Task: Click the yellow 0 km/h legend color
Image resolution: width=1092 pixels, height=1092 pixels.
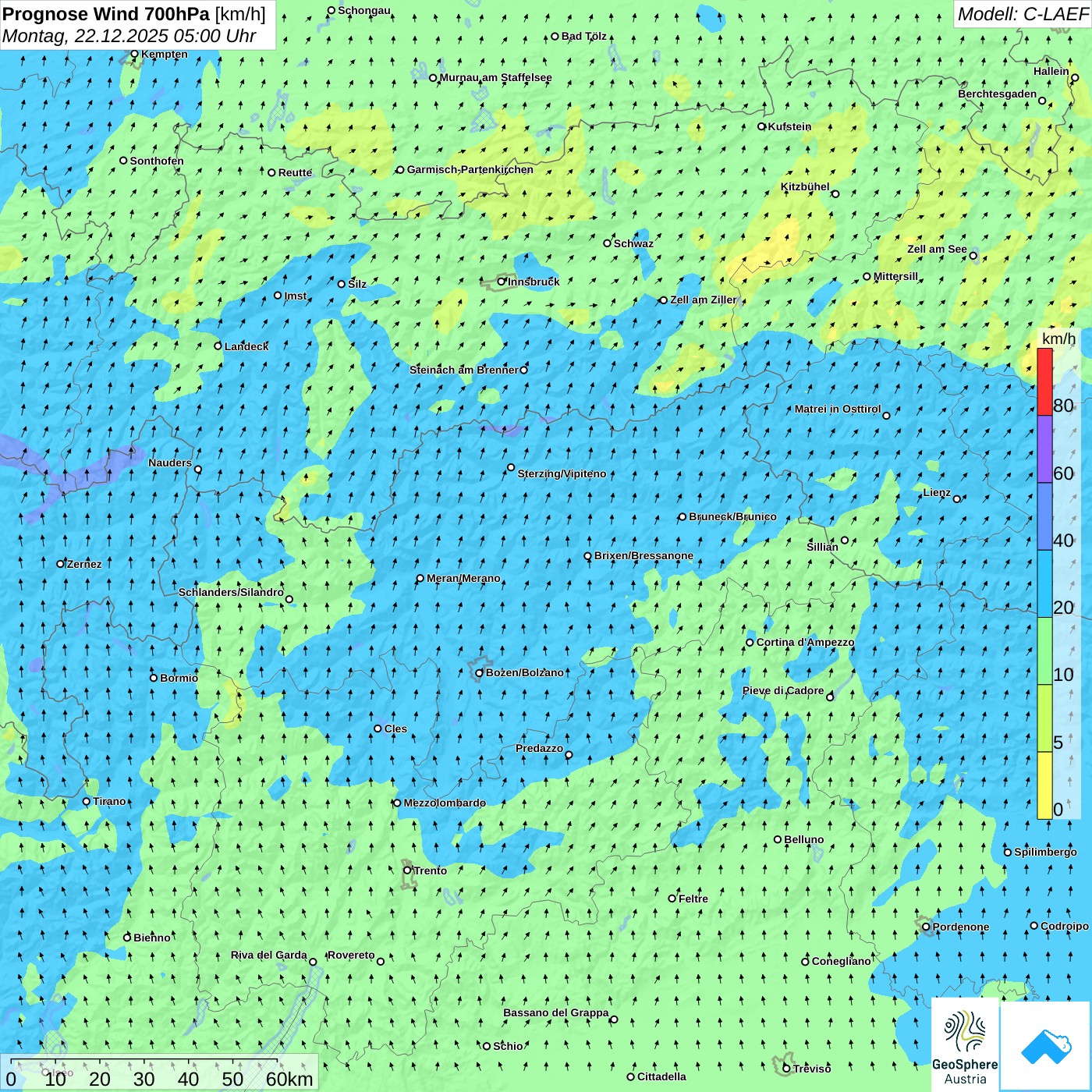Action: coord(1044,785)
